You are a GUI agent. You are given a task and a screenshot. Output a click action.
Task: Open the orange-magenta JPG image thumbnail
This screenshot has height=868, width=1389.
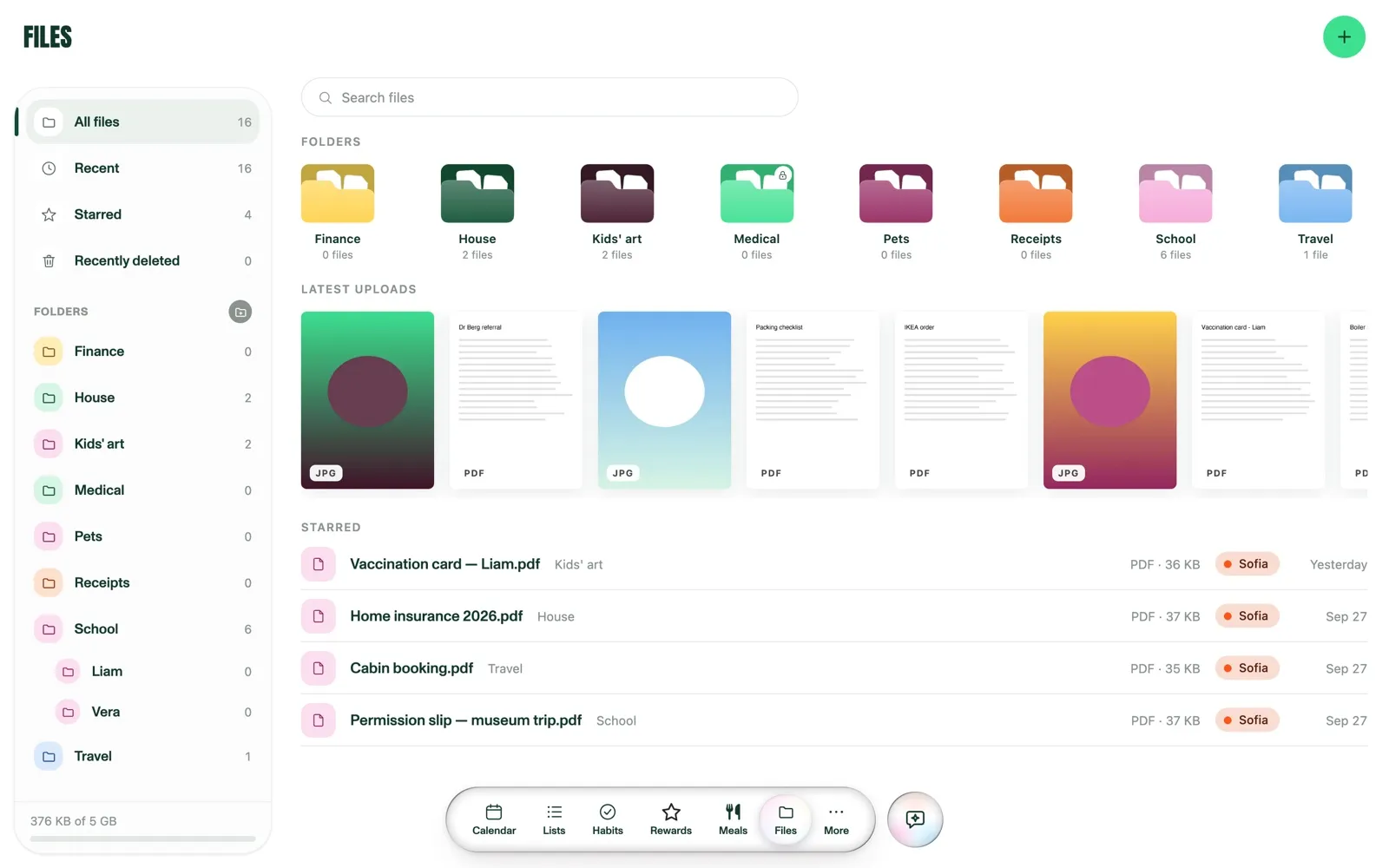pos(1109,400)
